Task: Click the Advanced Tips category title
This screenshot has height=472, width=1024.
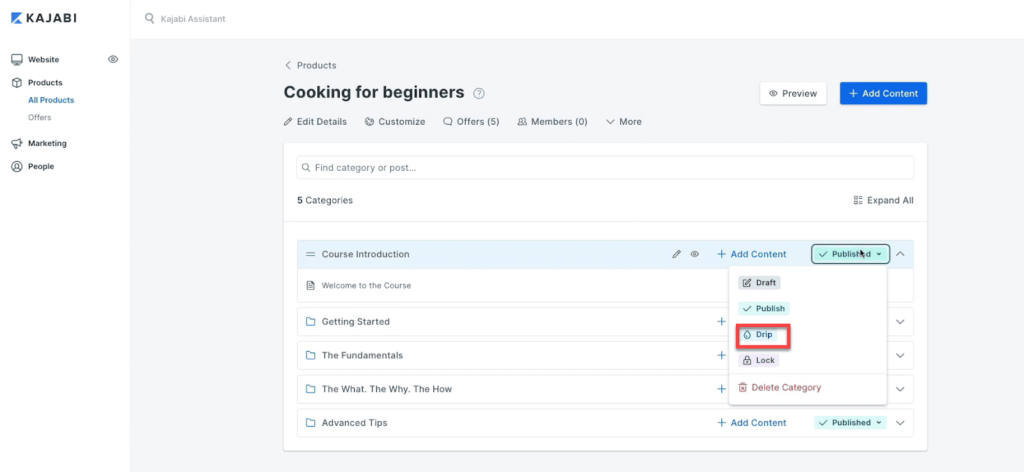Action: click(x=355, y=423)
